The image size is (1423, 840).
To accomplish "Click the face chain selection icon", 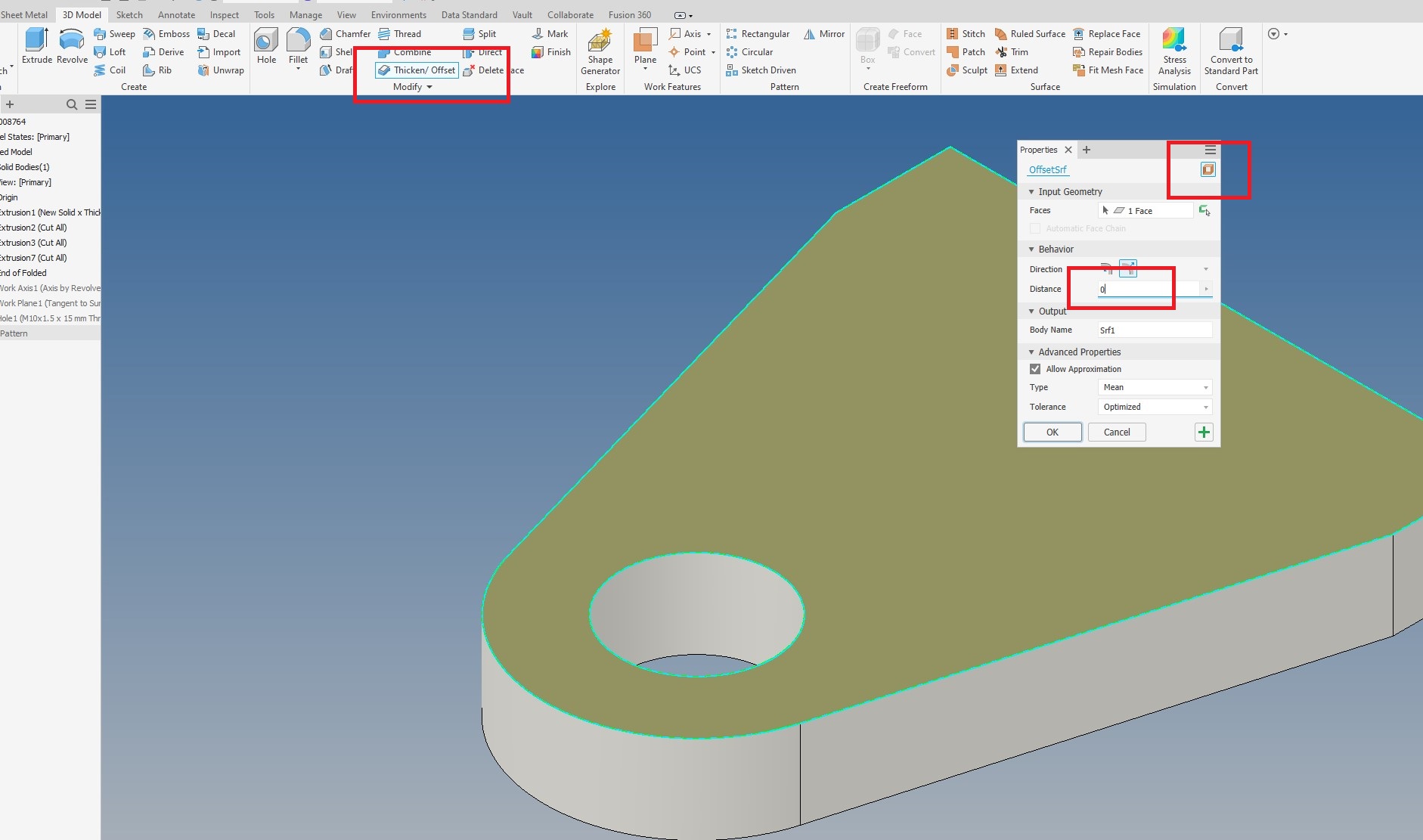I will click(x=1204, y=211).
